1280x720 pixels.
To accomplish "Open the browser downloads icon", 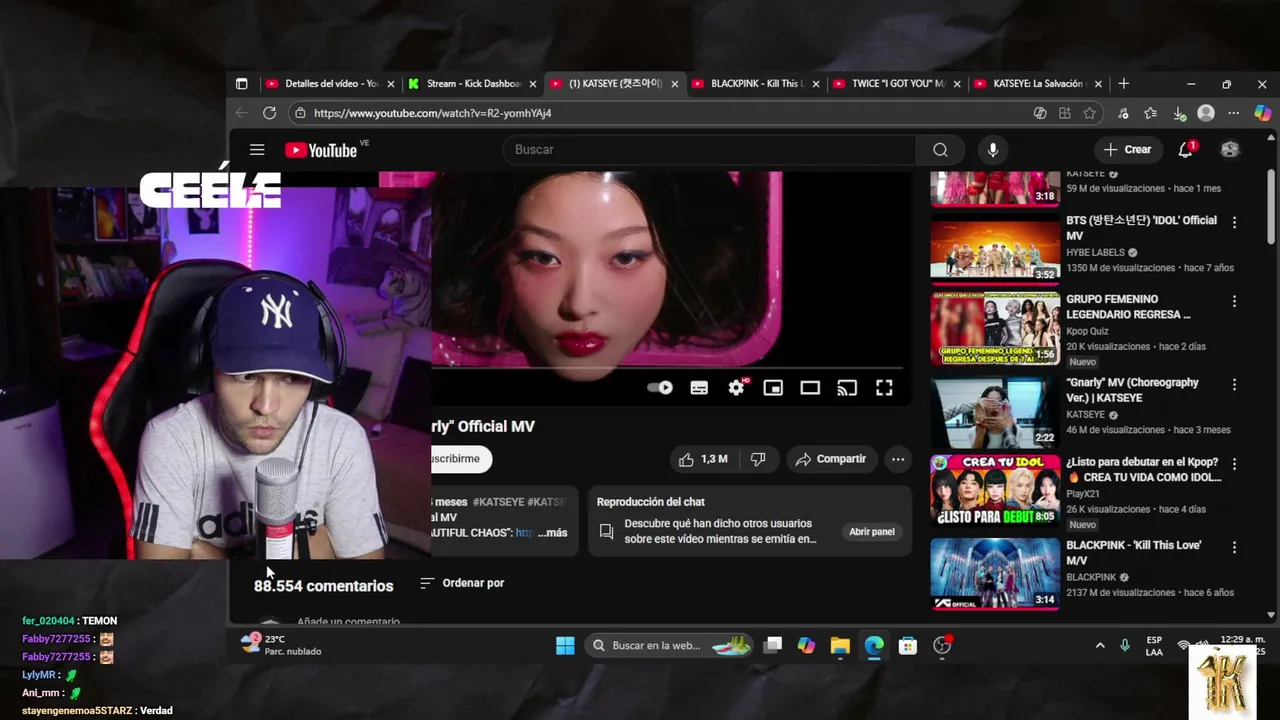I will click(x=1179, y=113).
